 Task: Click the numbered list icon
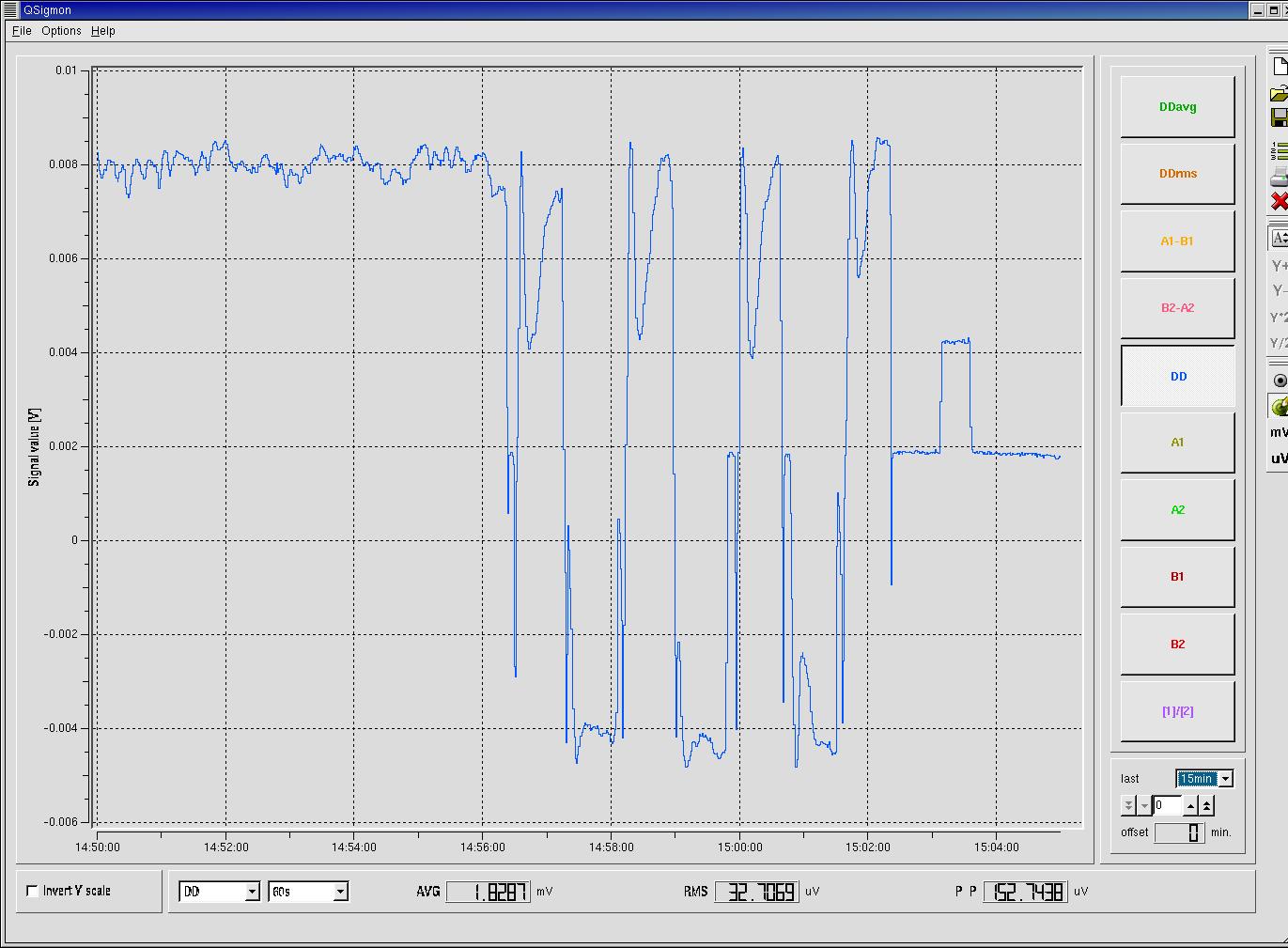[x=1280, y=149]
